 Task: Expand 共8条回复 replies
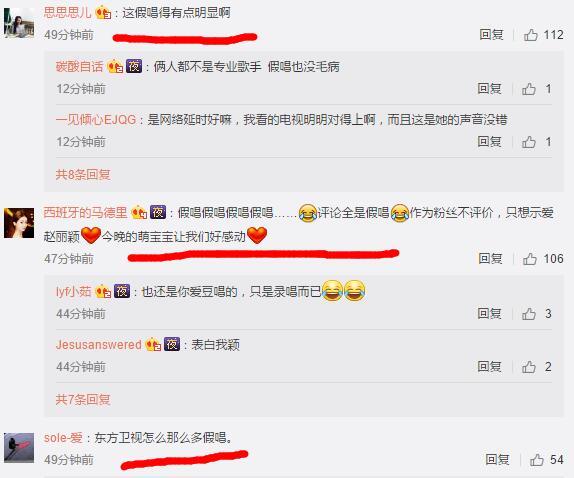click(83, 175)
